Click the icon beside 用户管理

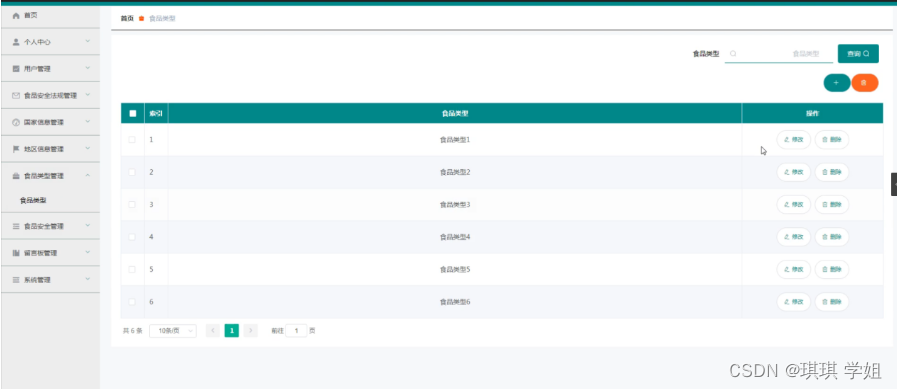pyautogui.click(x=16, y=69)
